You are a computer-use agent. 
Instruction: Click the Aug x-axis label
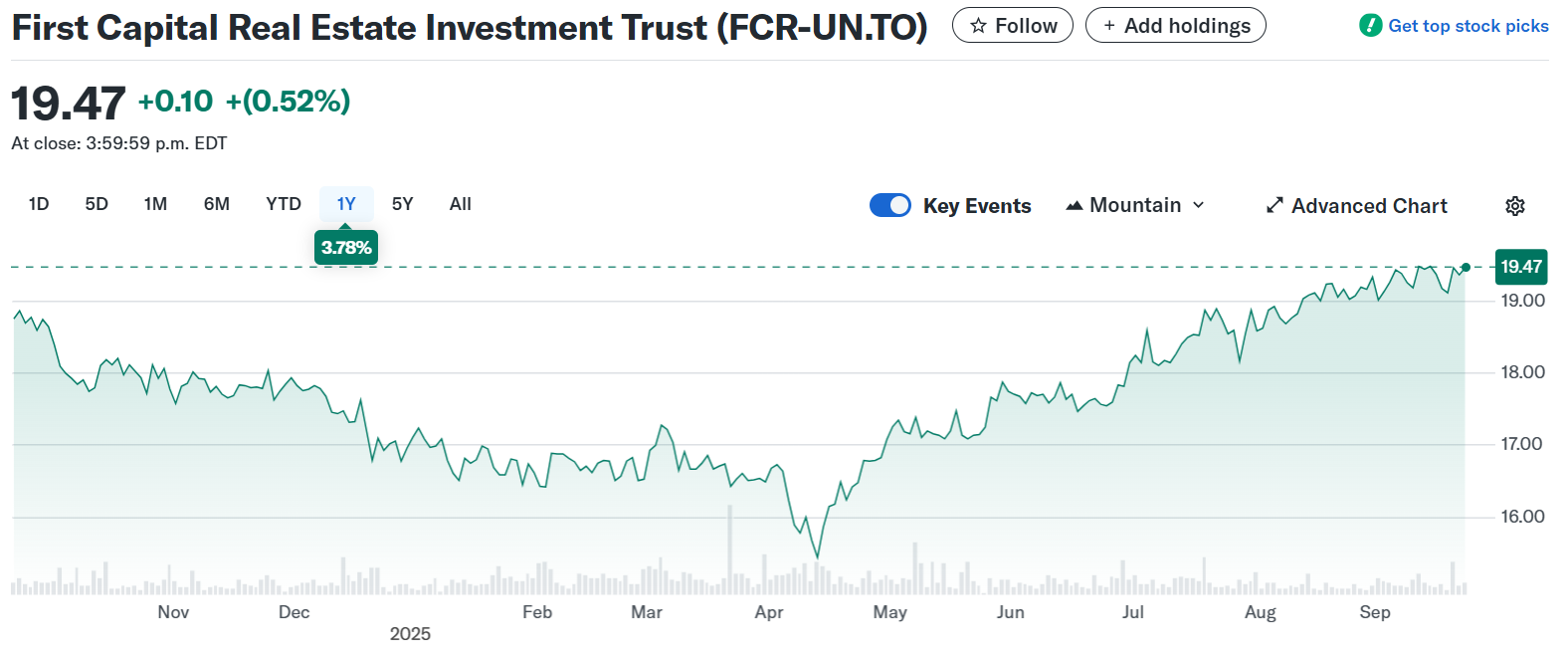pos(1261,612)
